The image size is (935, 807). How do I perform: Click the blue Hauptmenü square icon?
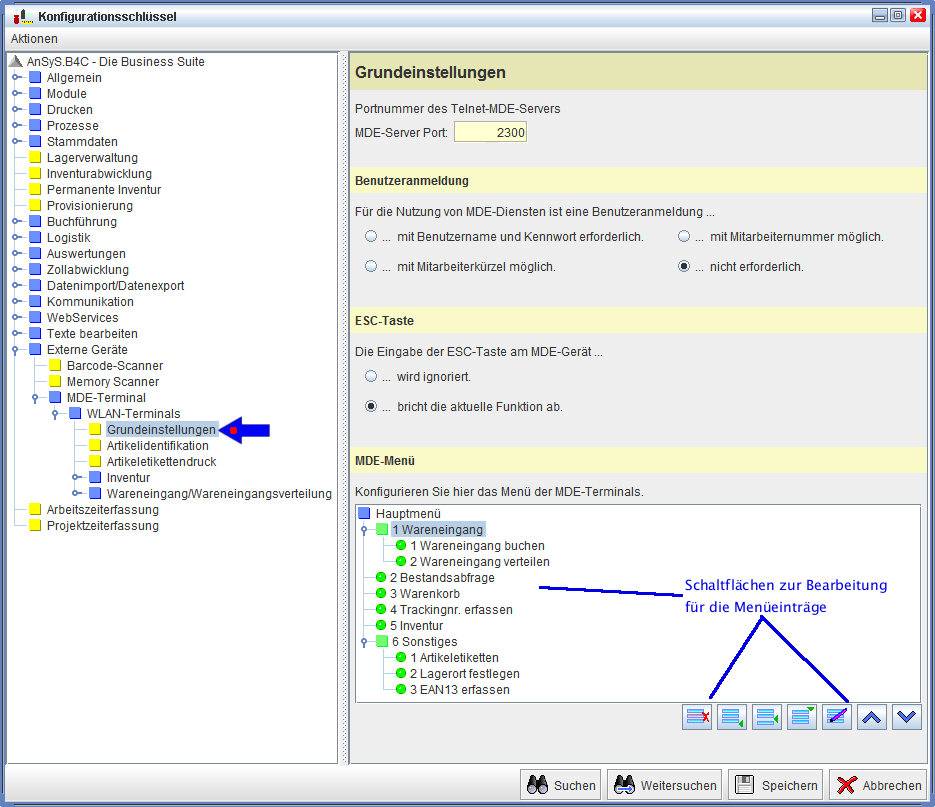coord(364,512)
